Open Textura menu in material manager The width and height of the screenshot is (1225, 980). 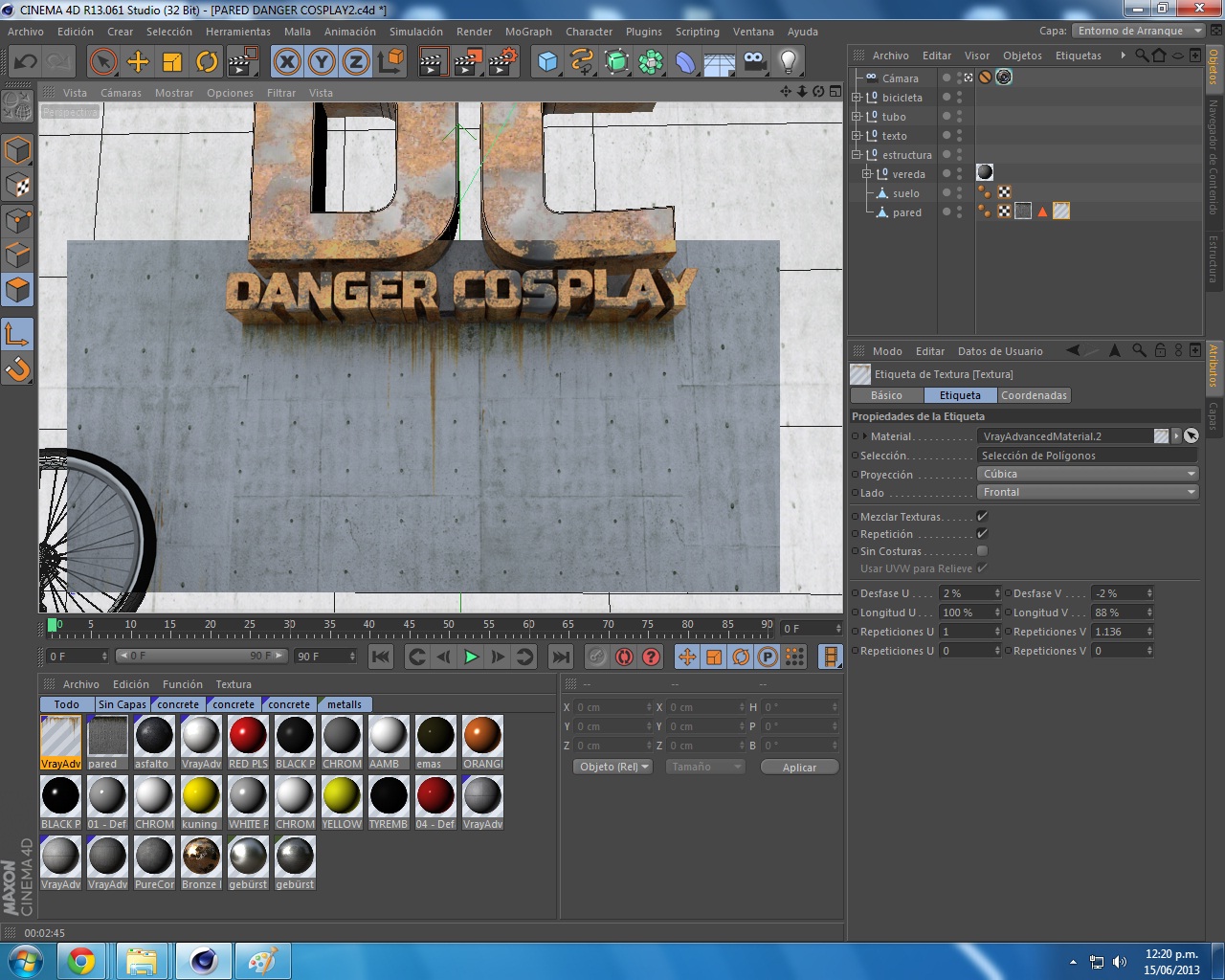pos(234,684)
